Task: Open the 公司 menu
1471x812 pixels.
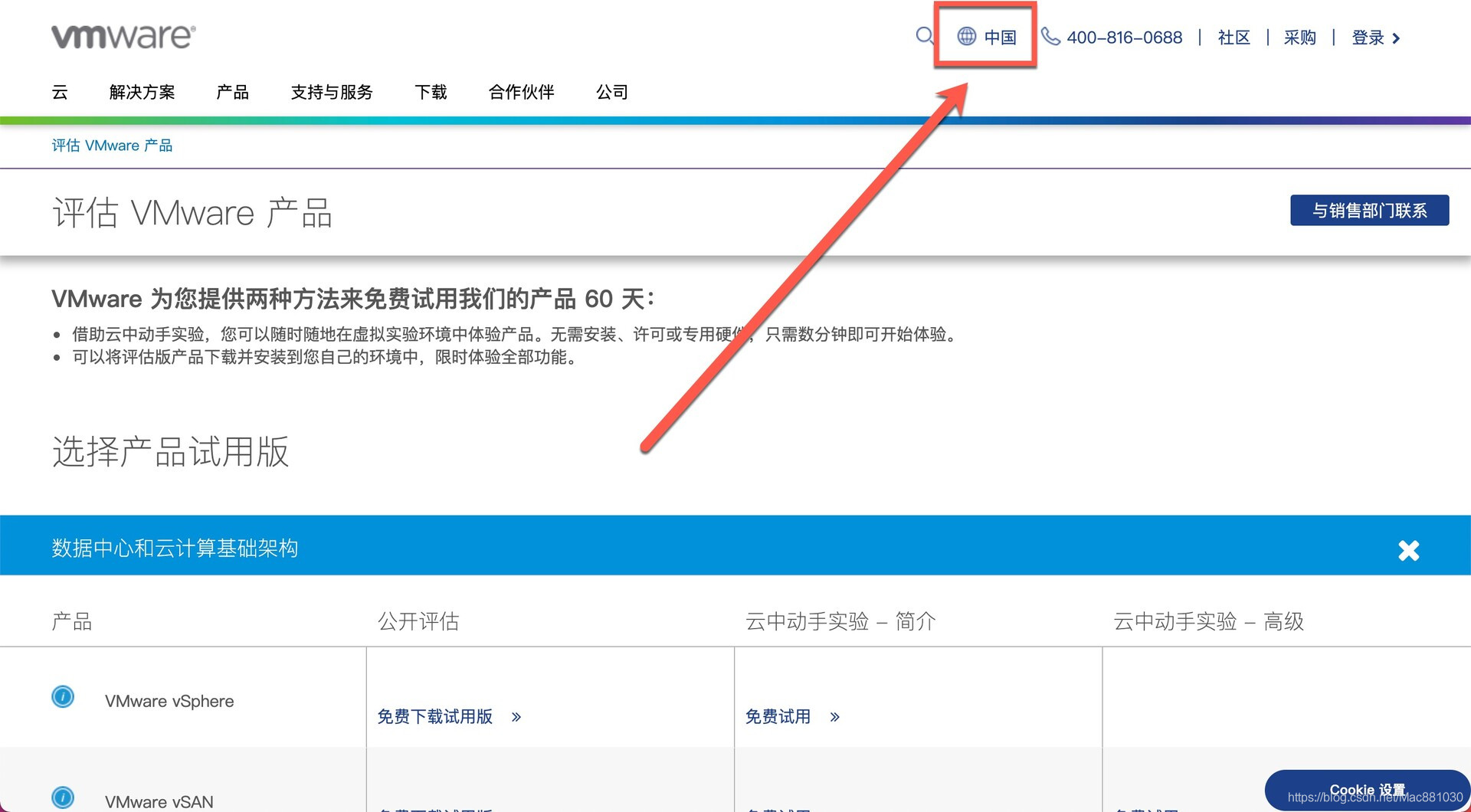Action: tap(612, 93)
